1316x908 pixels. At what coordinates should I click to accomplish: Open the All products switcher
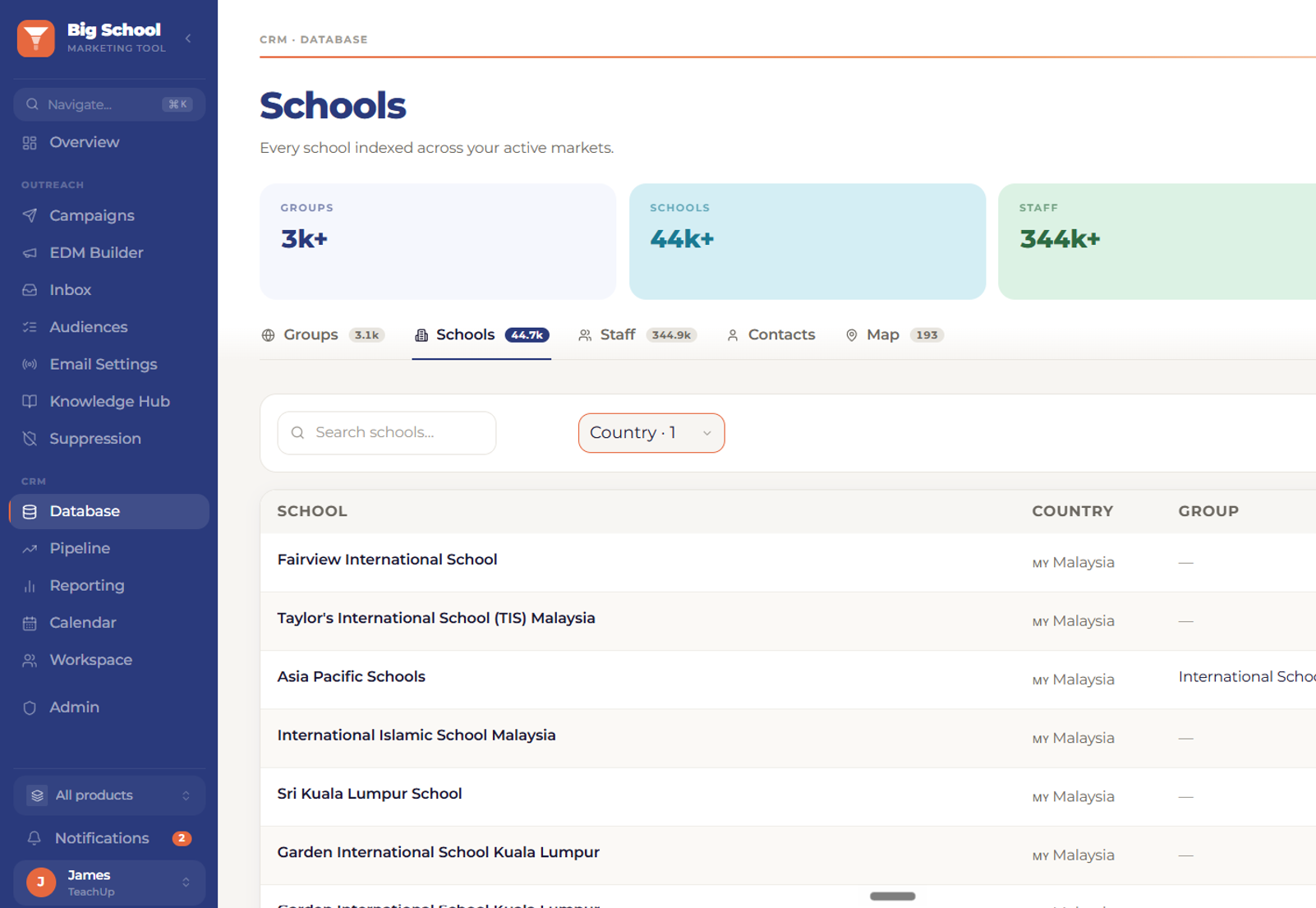coord(109,795)
